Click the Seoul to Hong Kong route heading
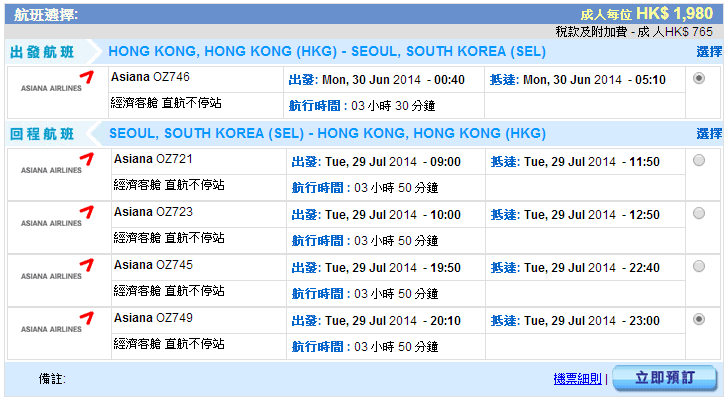 point(326,133)
